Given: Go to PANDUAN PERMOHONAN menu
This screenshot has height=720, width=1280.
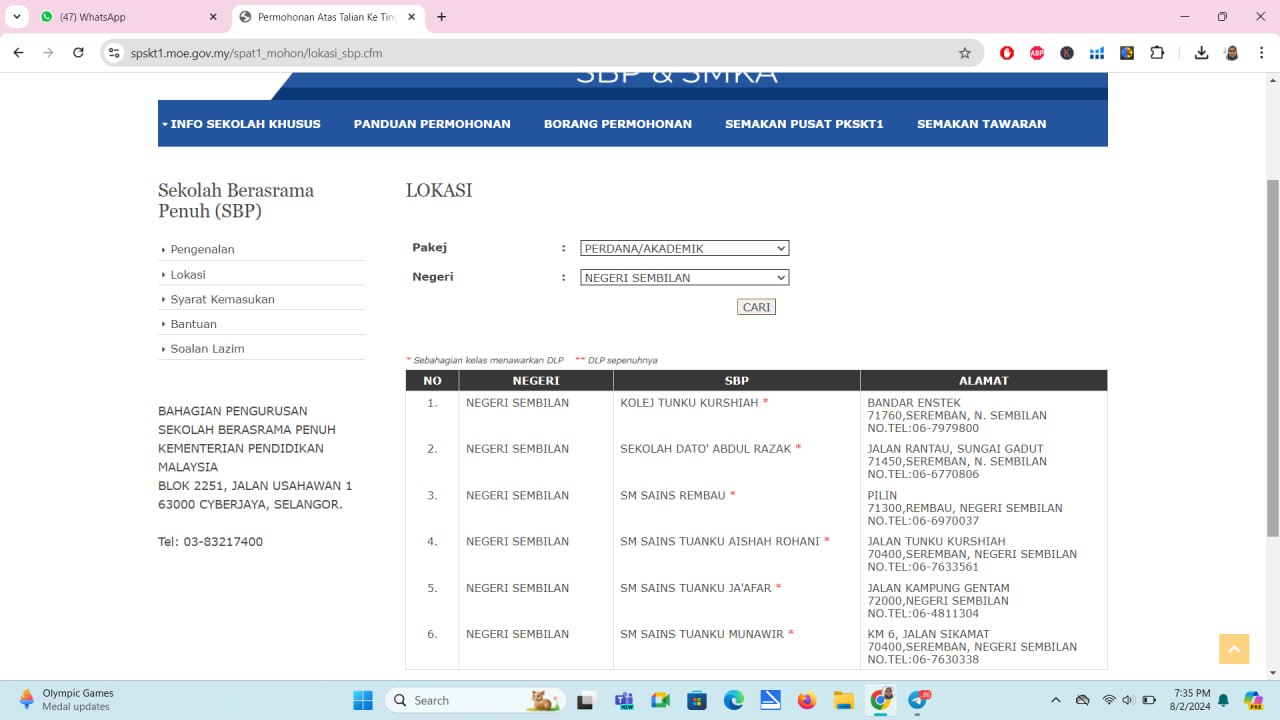Looking at the screenshot, I should pyautogui.click(x=432, y=124).
